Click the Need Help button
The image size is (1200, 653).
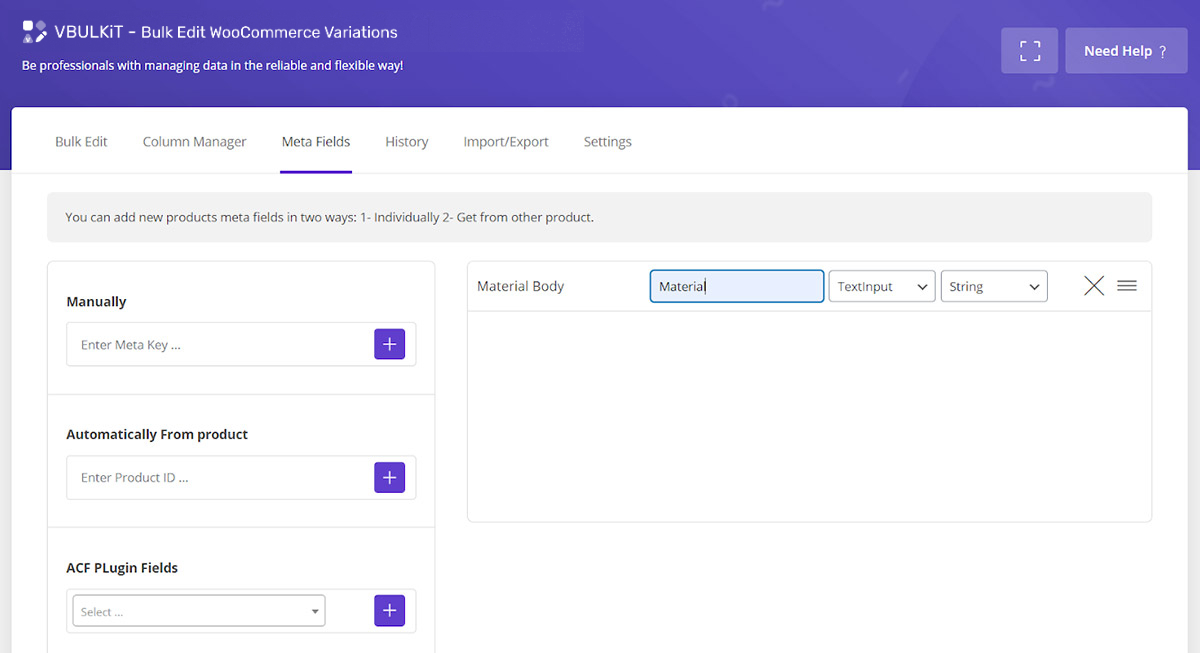[1125, 51]
